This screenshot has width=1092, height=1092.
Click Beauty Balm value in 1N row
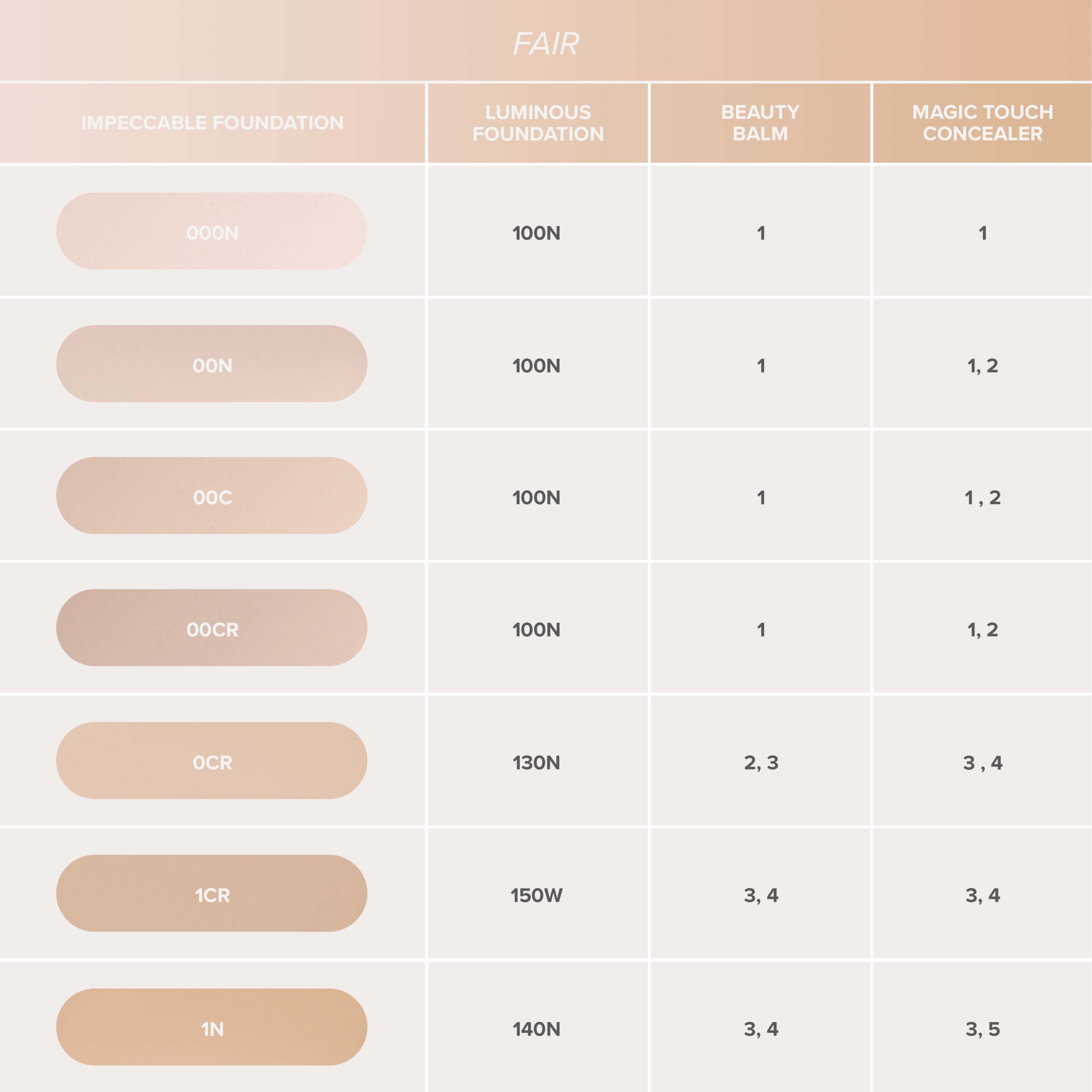(x=761, y=1029)
